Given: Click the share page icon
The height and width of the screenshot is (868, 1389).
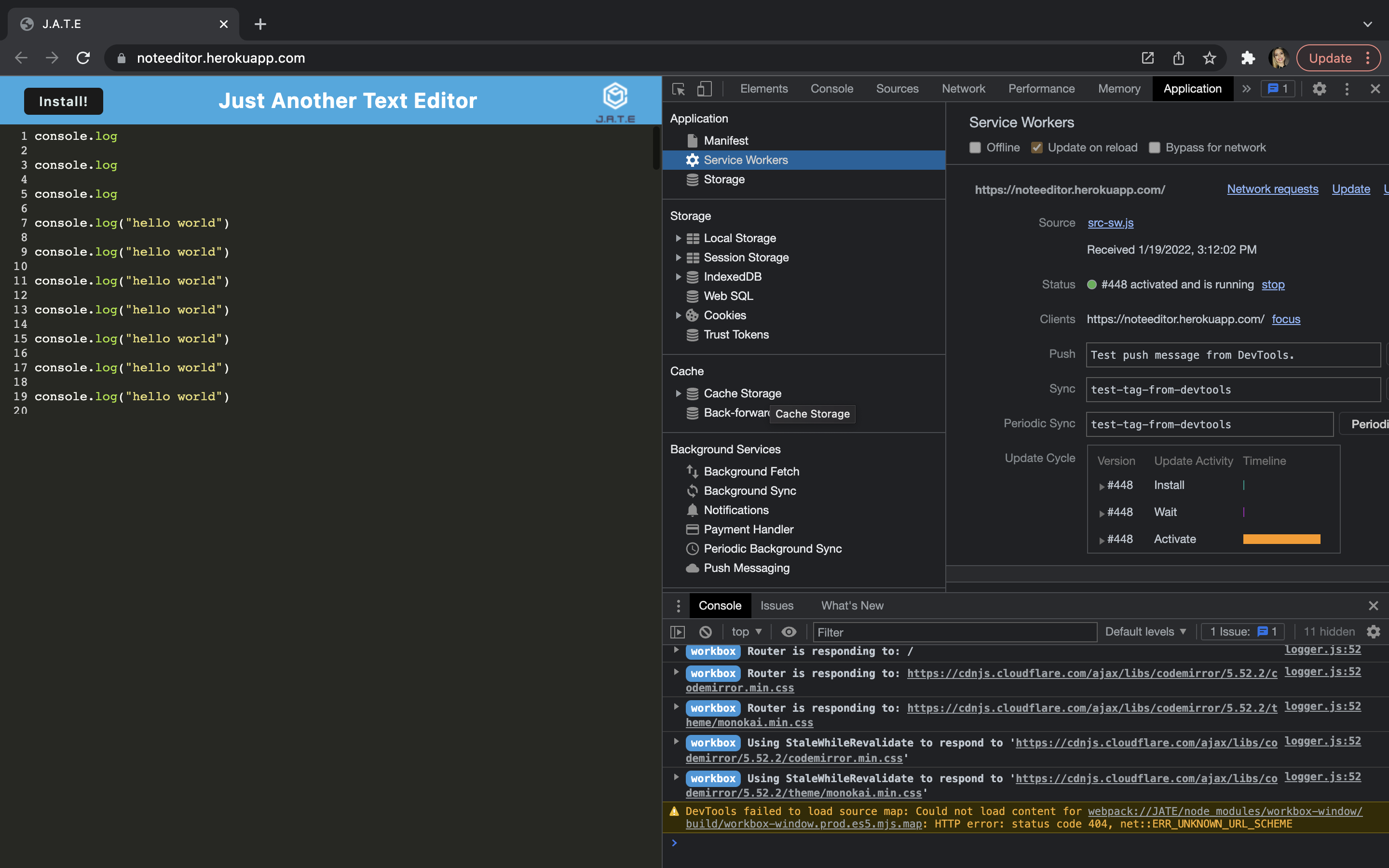Looking at the screenshot, I should 1178,58.
